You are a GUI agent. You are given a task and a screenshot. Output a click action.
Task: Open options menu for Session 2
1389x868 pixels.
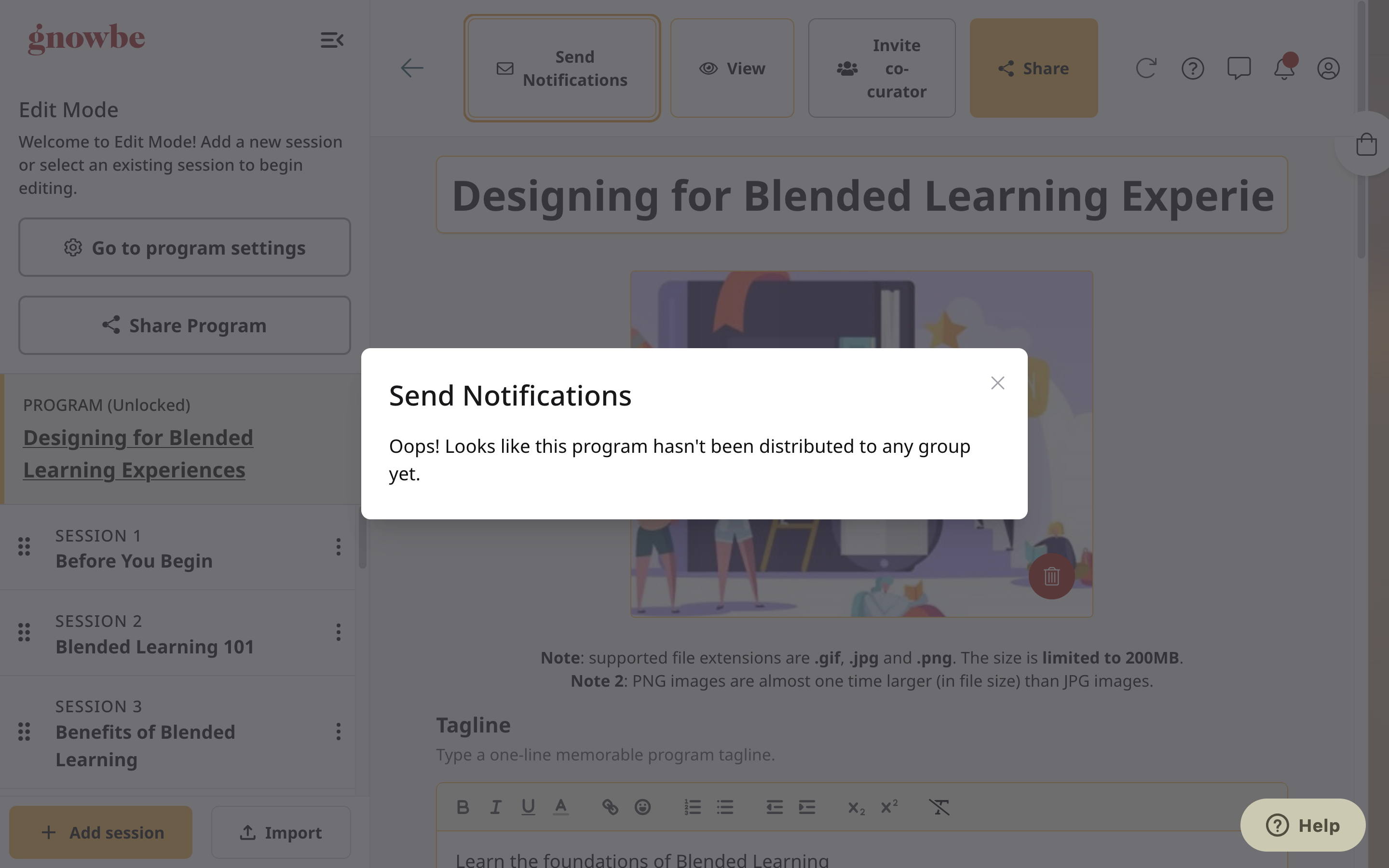338,632
